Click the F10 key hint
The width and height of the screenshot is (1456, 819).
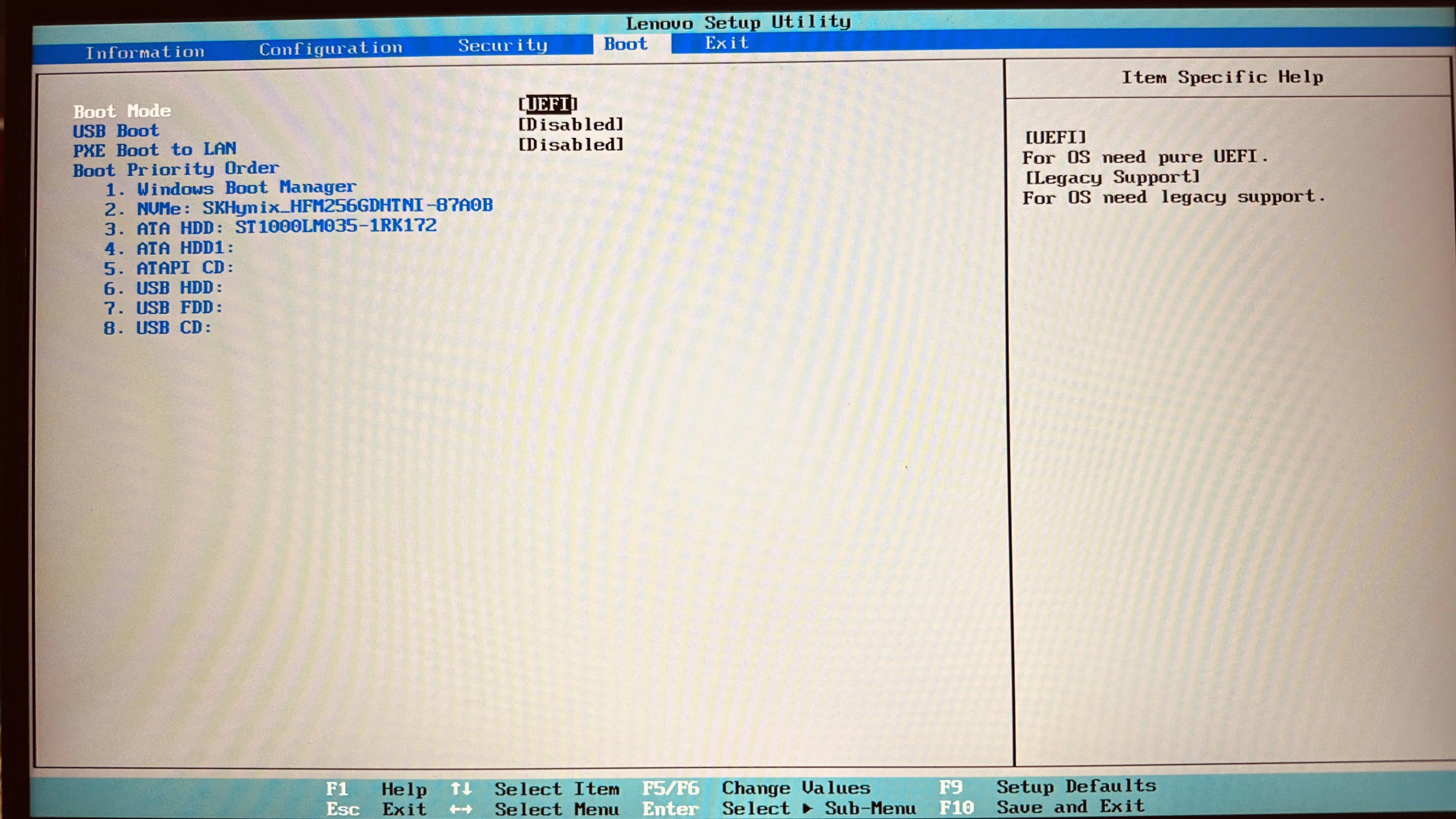(956, 807)
